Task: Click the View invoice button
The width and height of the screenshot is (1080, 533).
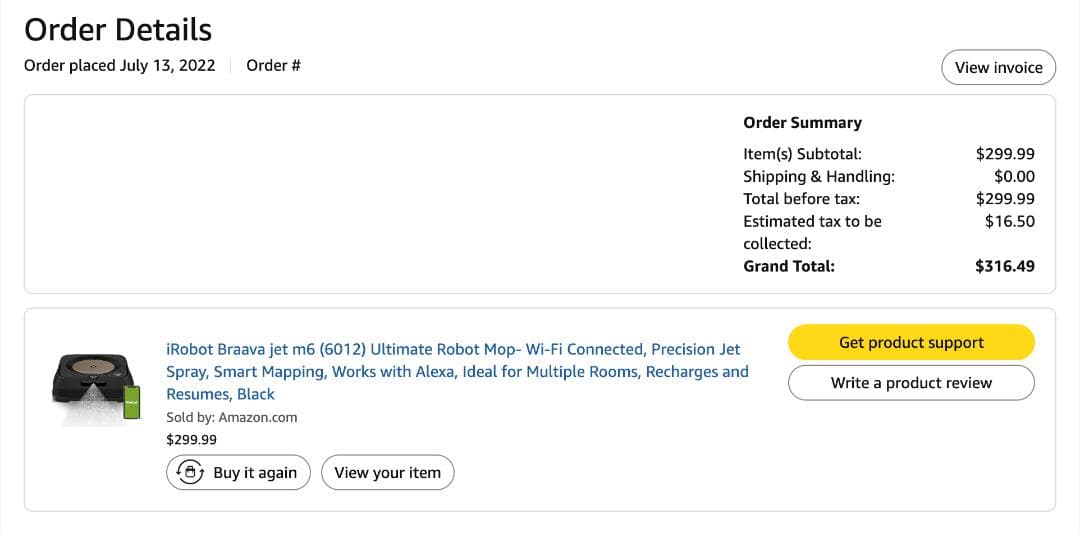Action: (998, 67)
